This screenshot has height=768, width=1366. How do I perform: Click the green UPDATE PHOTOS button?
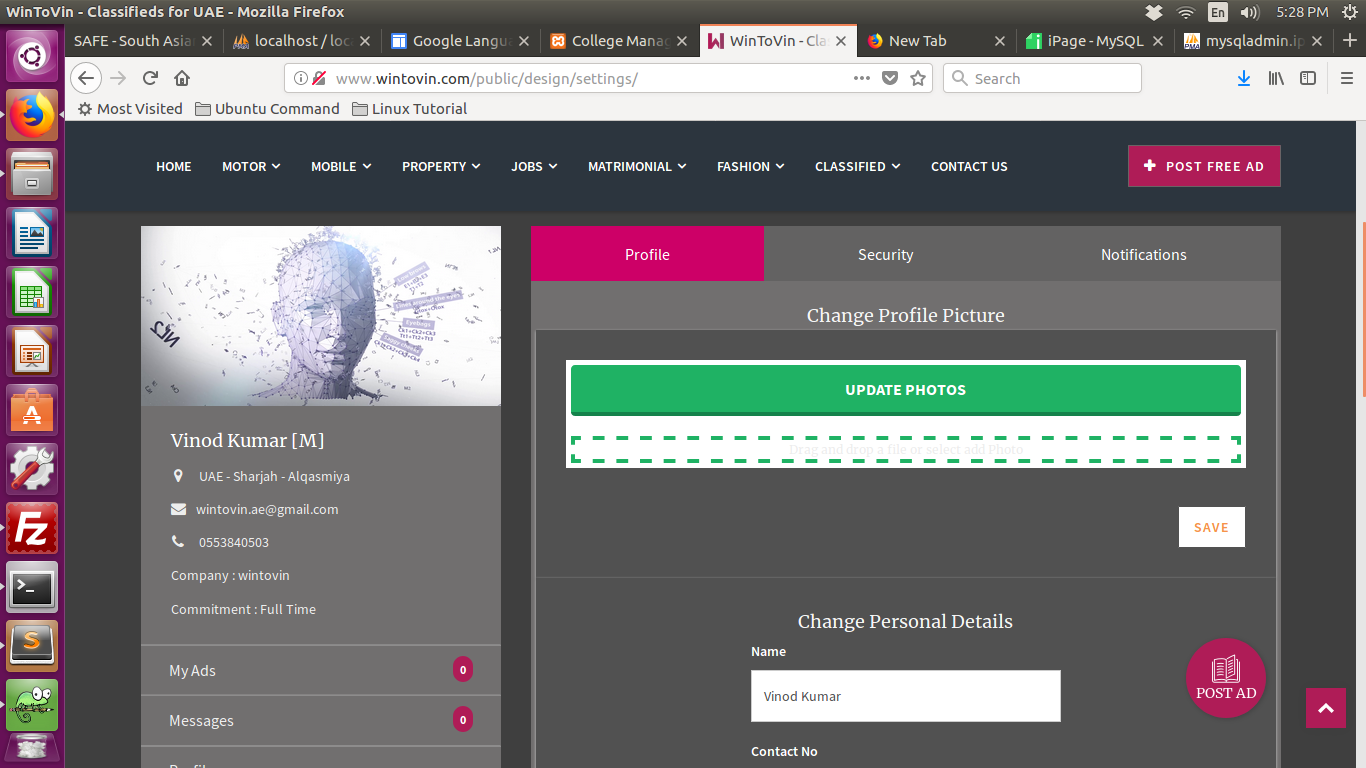click(906, 390)
